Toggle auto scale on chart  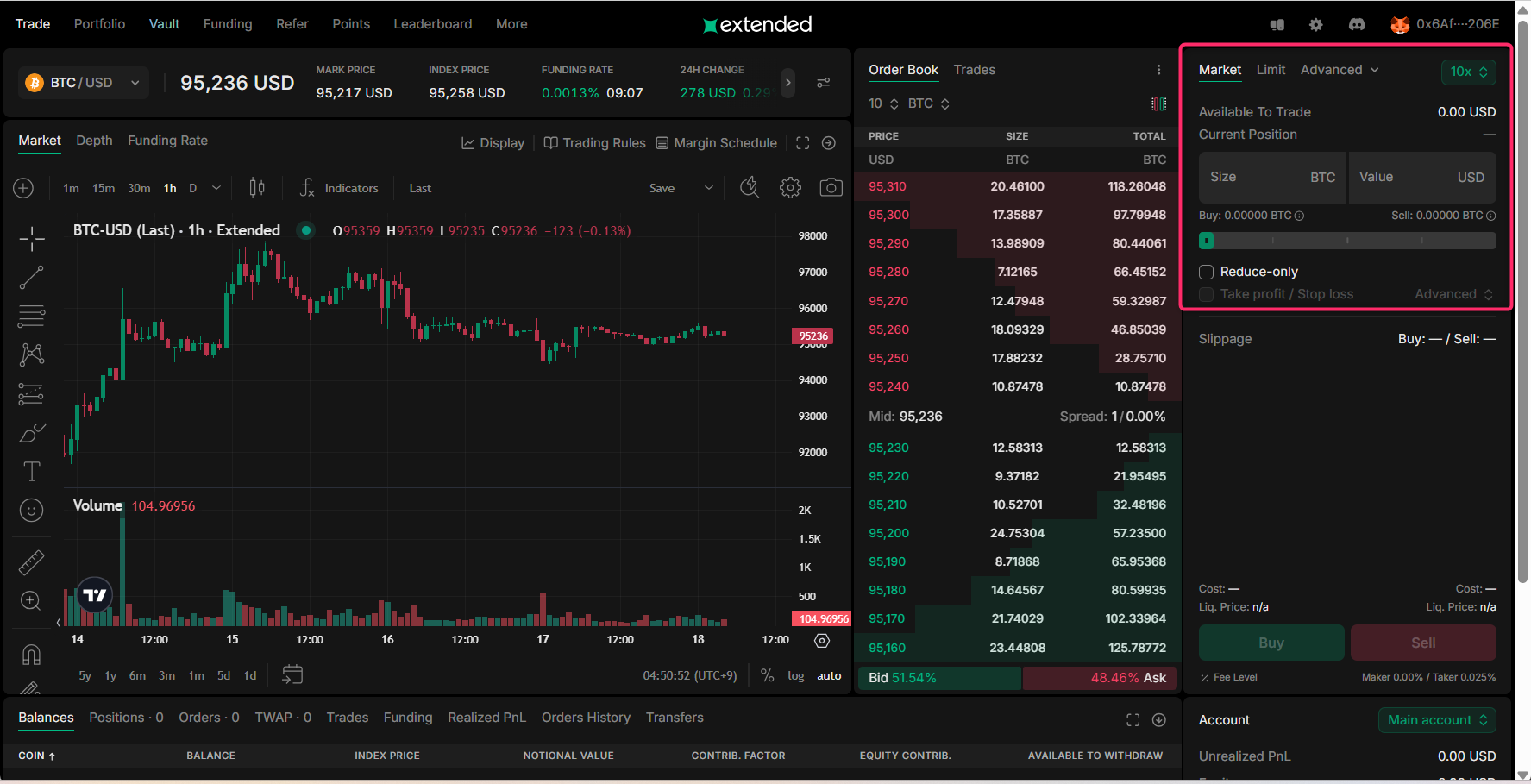pyautogui.click(x=829, y=675)
